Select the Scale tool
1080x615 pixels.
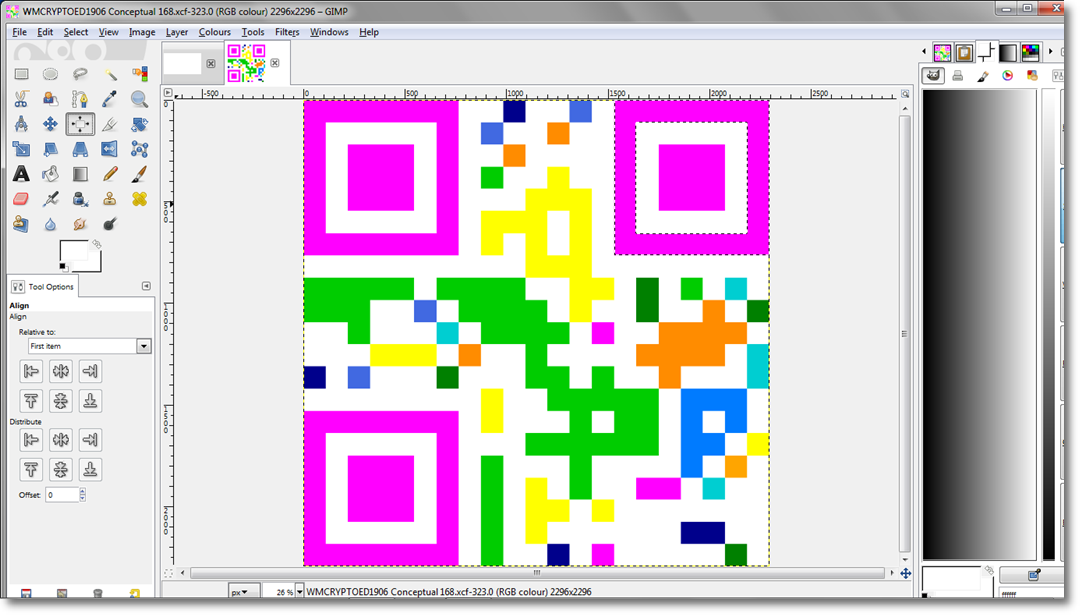pos(21,149)
